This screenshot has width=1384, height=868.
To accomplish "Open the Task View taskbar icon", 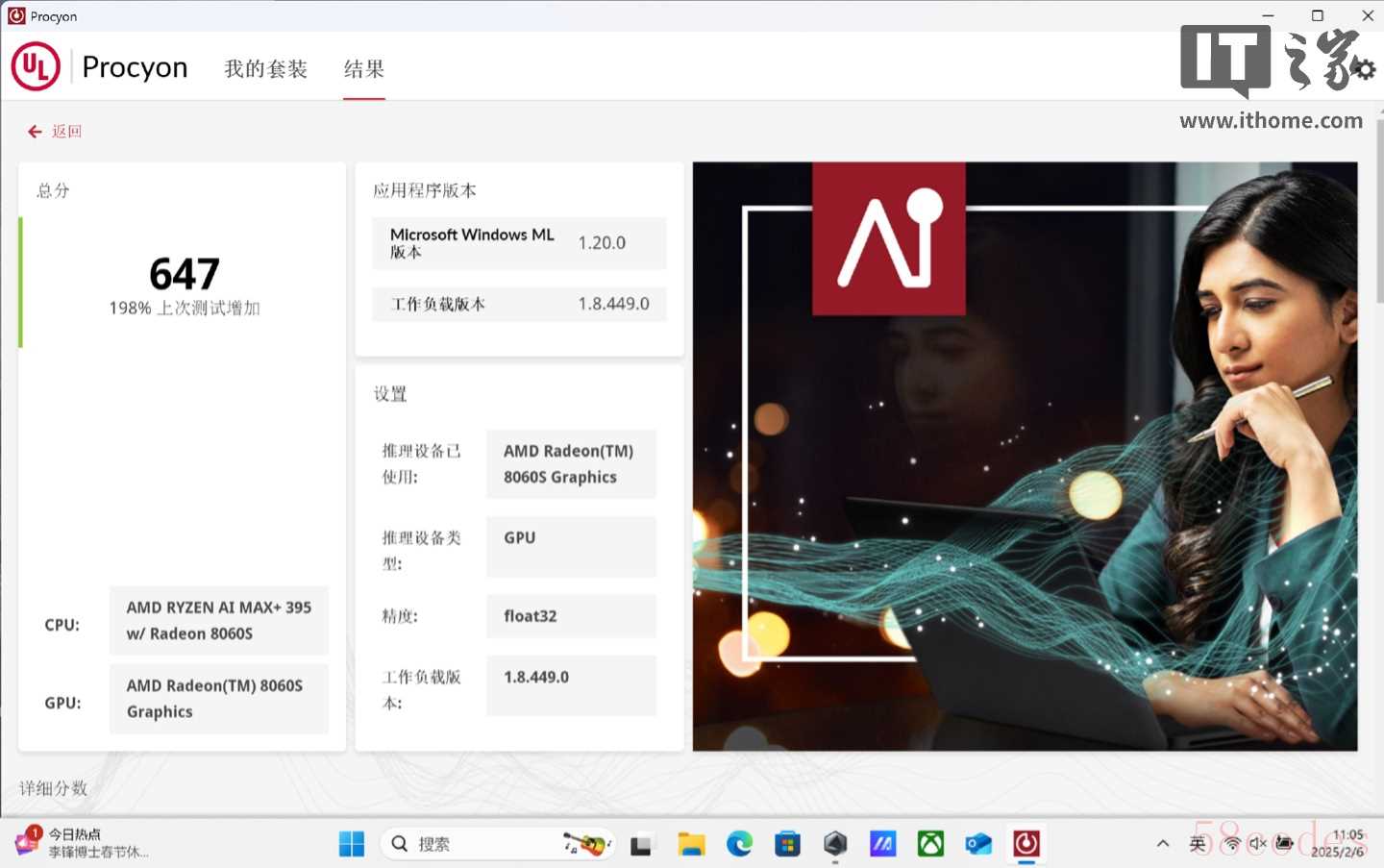I will pyautogui.click(x=641, y=844).
